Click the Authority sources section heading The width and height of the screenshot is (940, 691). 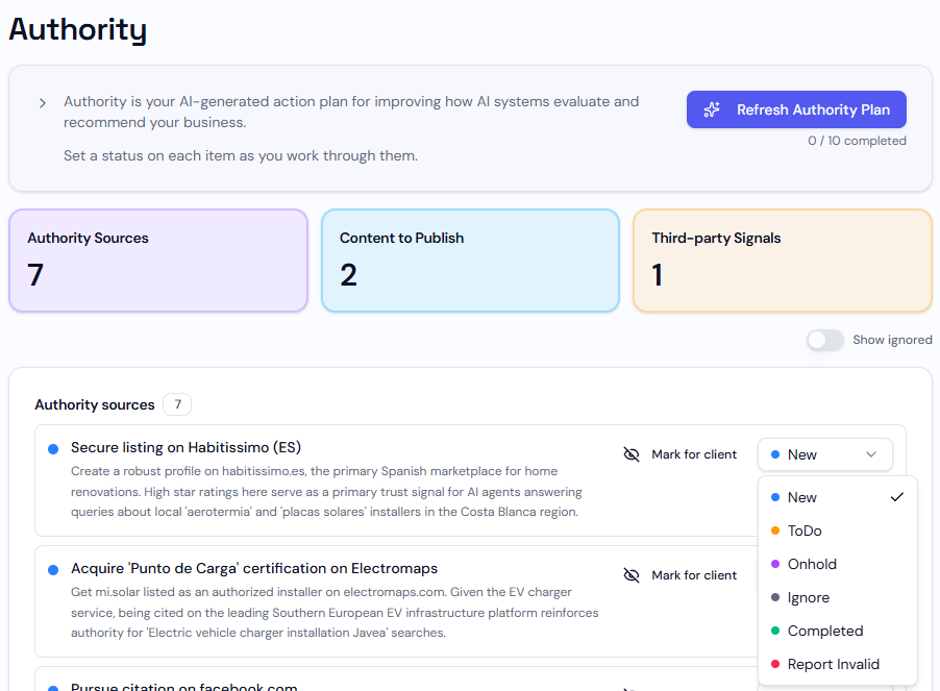[x=95, y=405]
